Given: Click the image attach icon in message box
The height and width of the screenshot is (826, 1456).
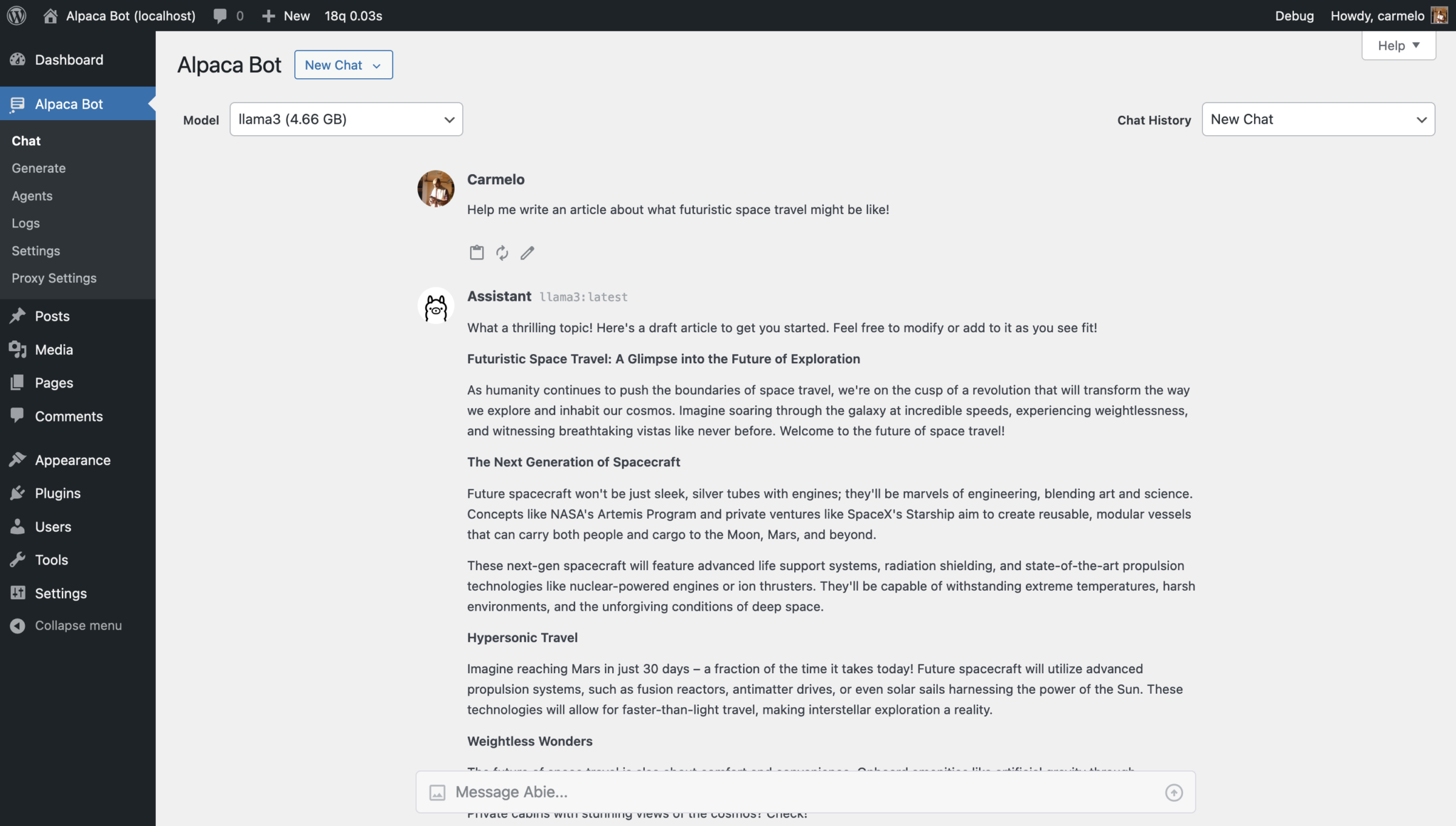Looking at the screenshot, I should point(437,792).
